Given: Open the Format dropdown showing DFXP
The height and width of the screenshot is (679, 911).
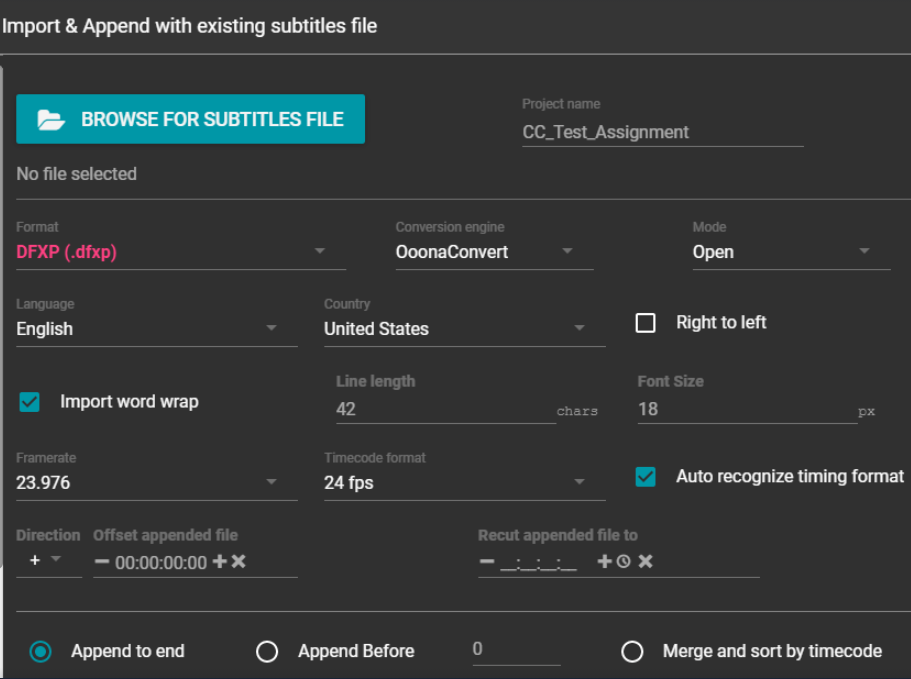Looking at the screenshot, I should tap(180, 252).
